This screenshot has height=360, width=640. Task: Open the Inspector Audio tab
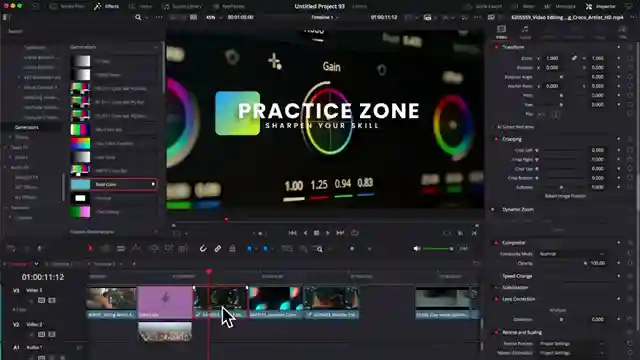(525, 32)
